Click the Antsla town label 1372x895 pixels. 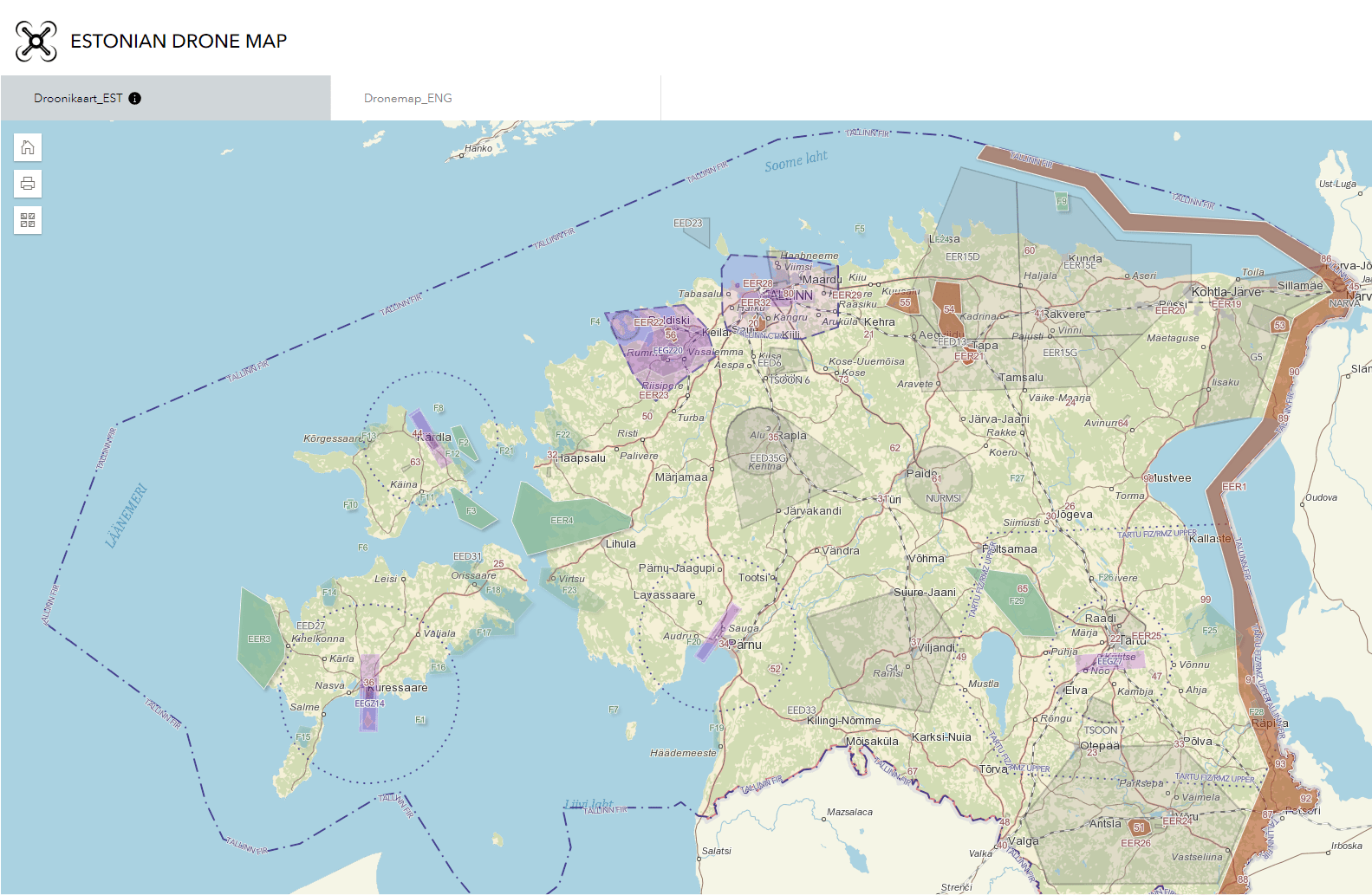click(1105, 824)
